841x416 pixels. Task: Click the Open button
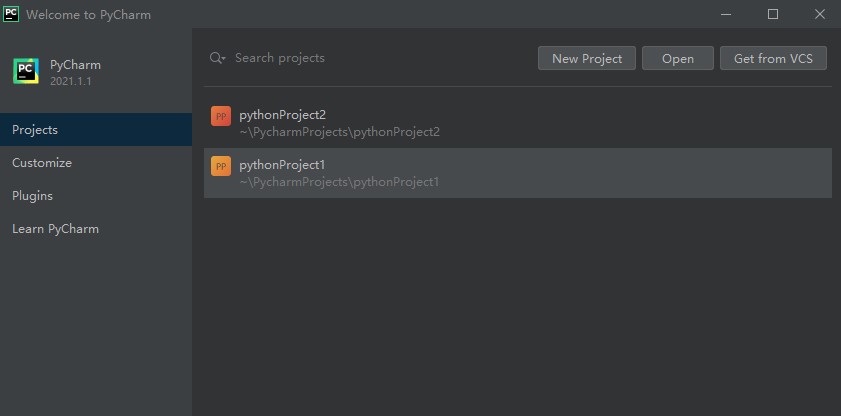tap(677, 58)
